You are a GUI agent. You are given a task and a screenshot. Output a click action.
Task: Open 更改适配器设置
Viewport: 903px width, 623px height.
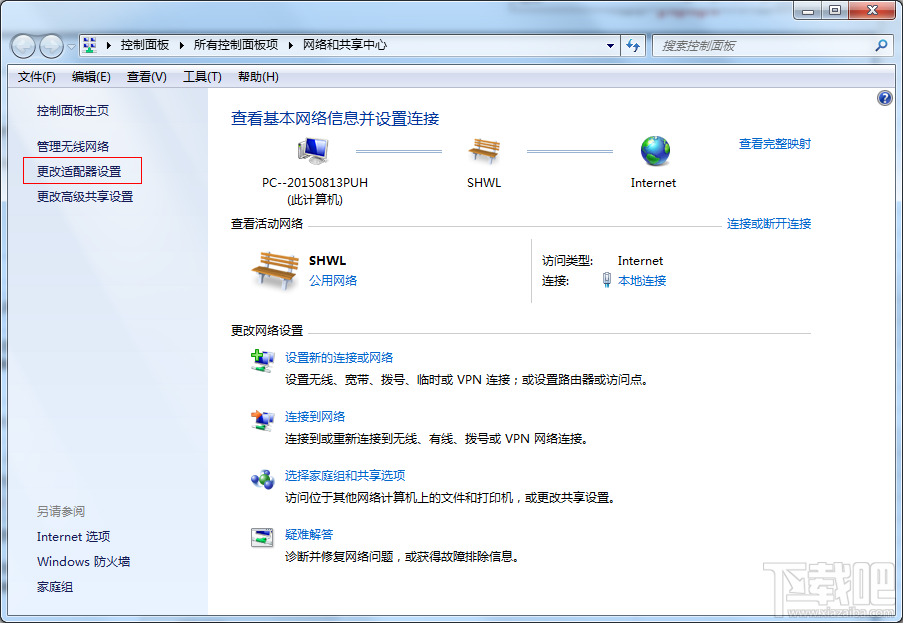pyautogui.click(x=79, y=172)
